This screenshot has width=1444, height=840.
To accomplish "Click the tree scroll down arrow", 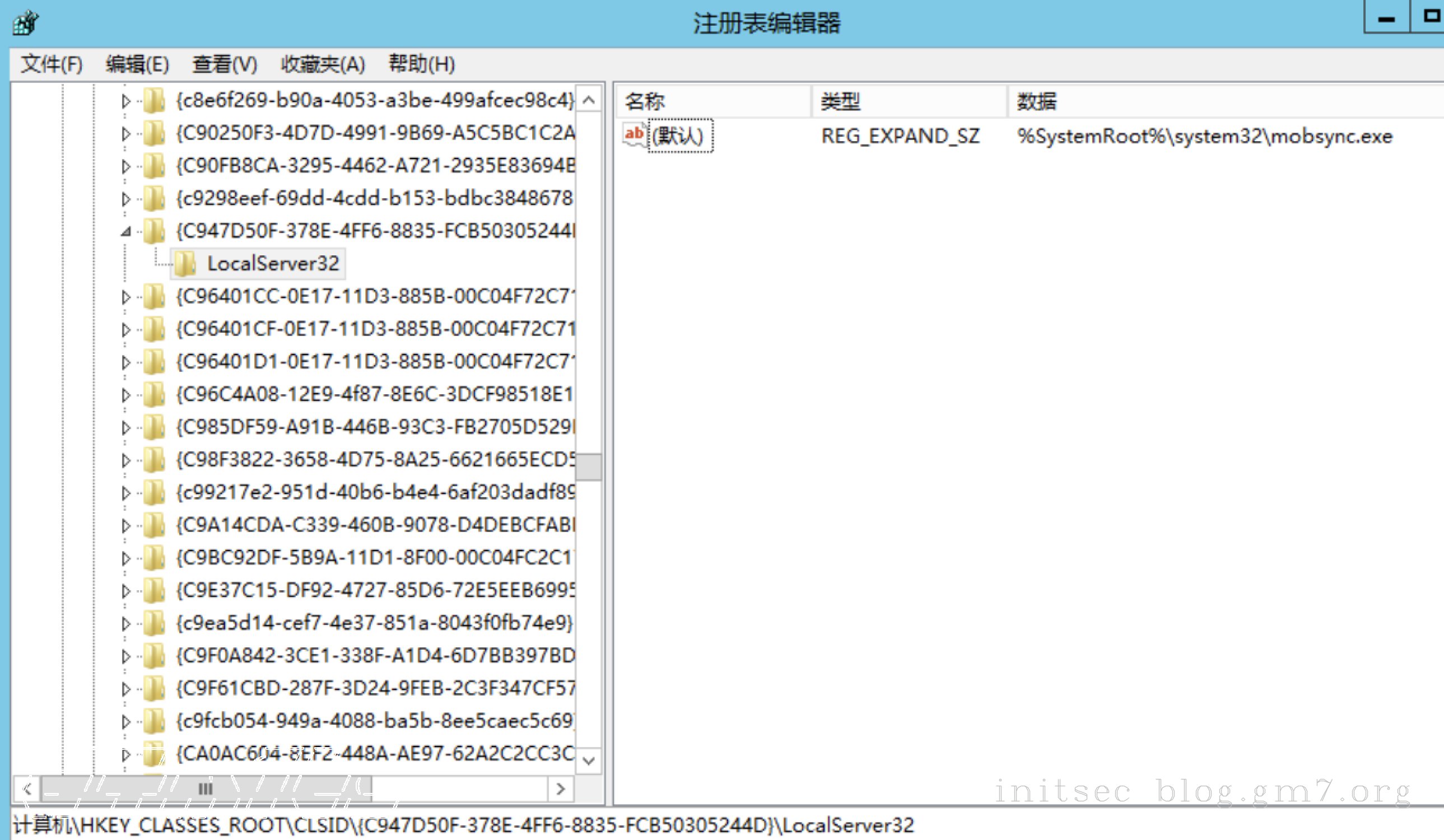I will click(589, 761).
